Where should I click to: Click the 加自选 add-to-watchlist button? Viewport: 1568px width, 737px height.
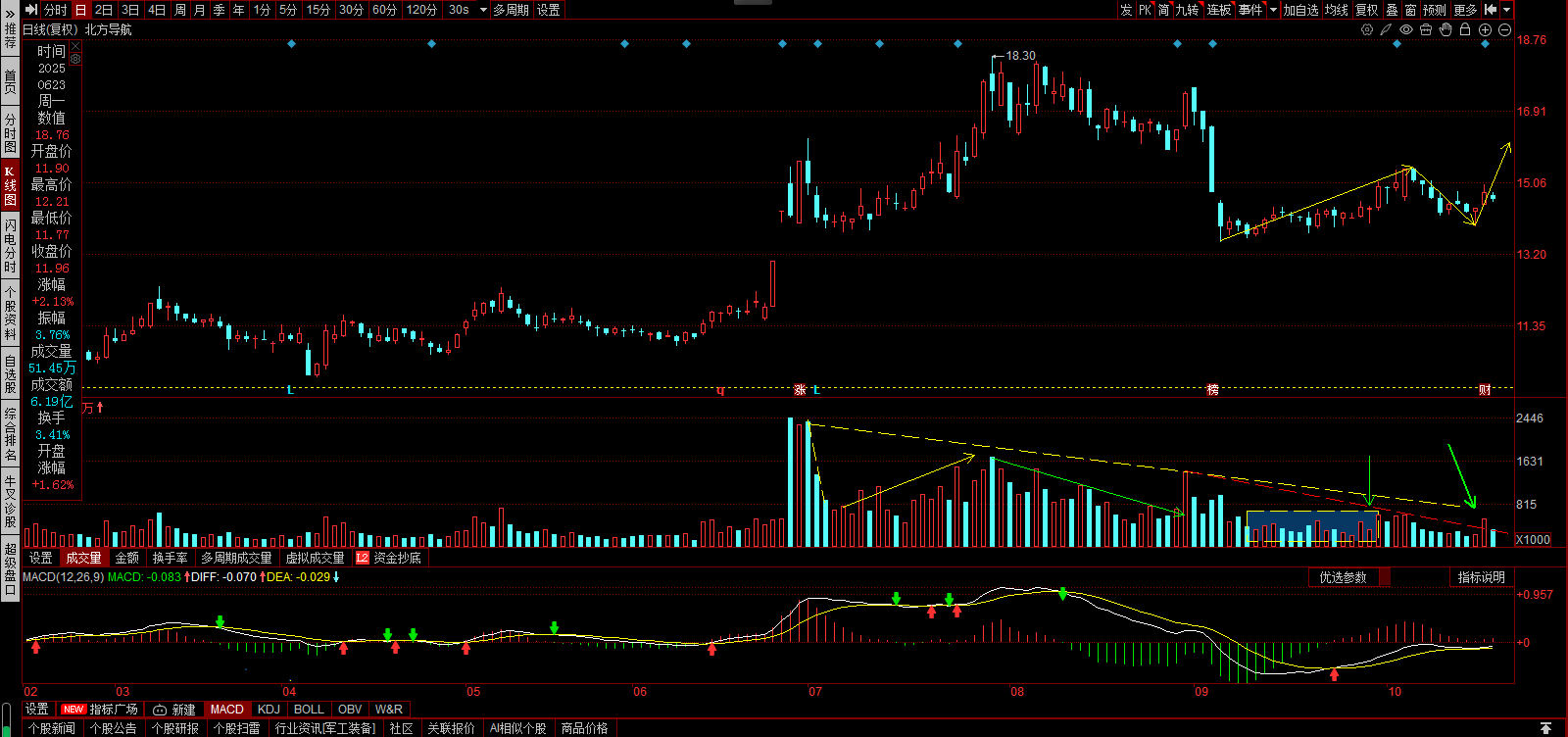pos(1300,10)
